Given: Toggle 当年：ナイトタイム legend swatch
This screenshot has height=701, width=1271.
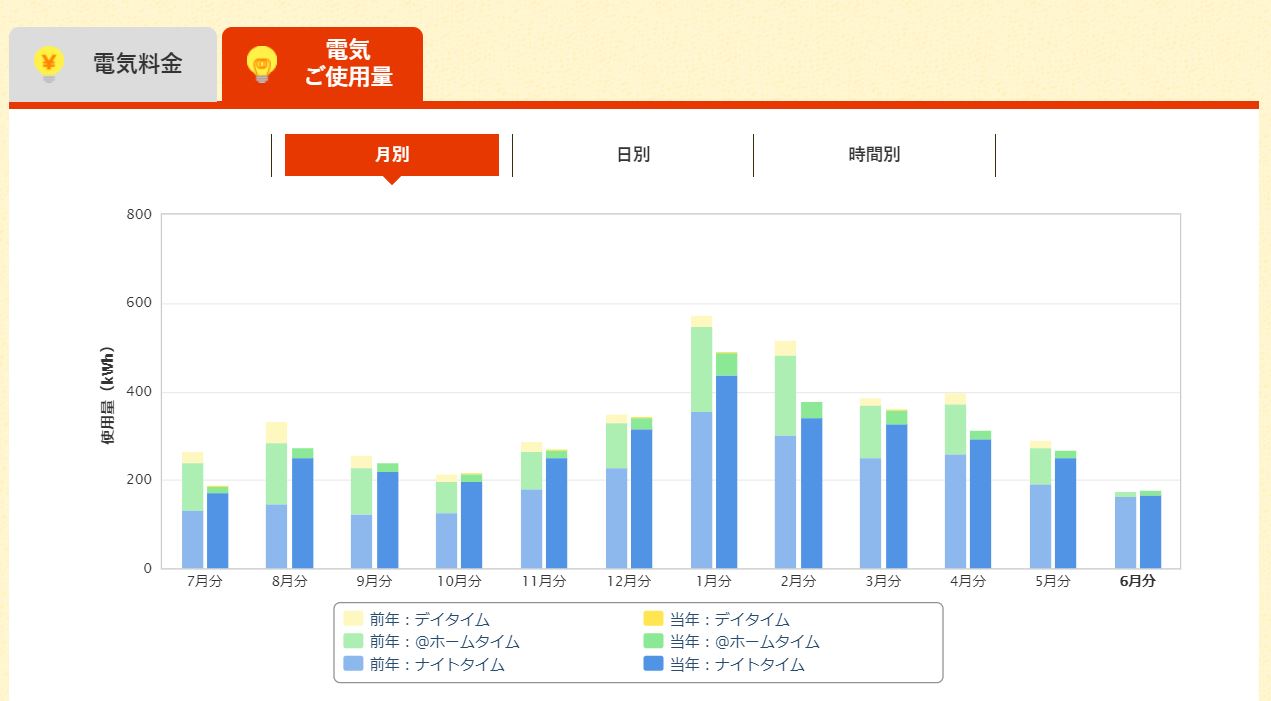Looking at the screenshot, I should coord(653,664).
